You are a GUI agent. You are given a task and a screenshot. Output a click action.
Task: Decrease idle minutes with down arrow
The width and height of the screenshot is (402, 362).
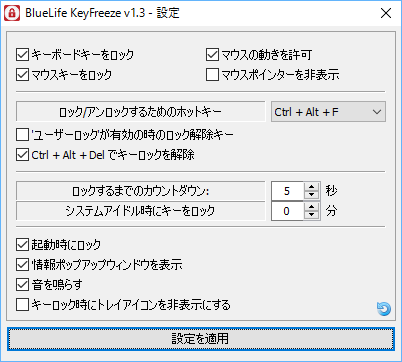(x=312, y=215)
